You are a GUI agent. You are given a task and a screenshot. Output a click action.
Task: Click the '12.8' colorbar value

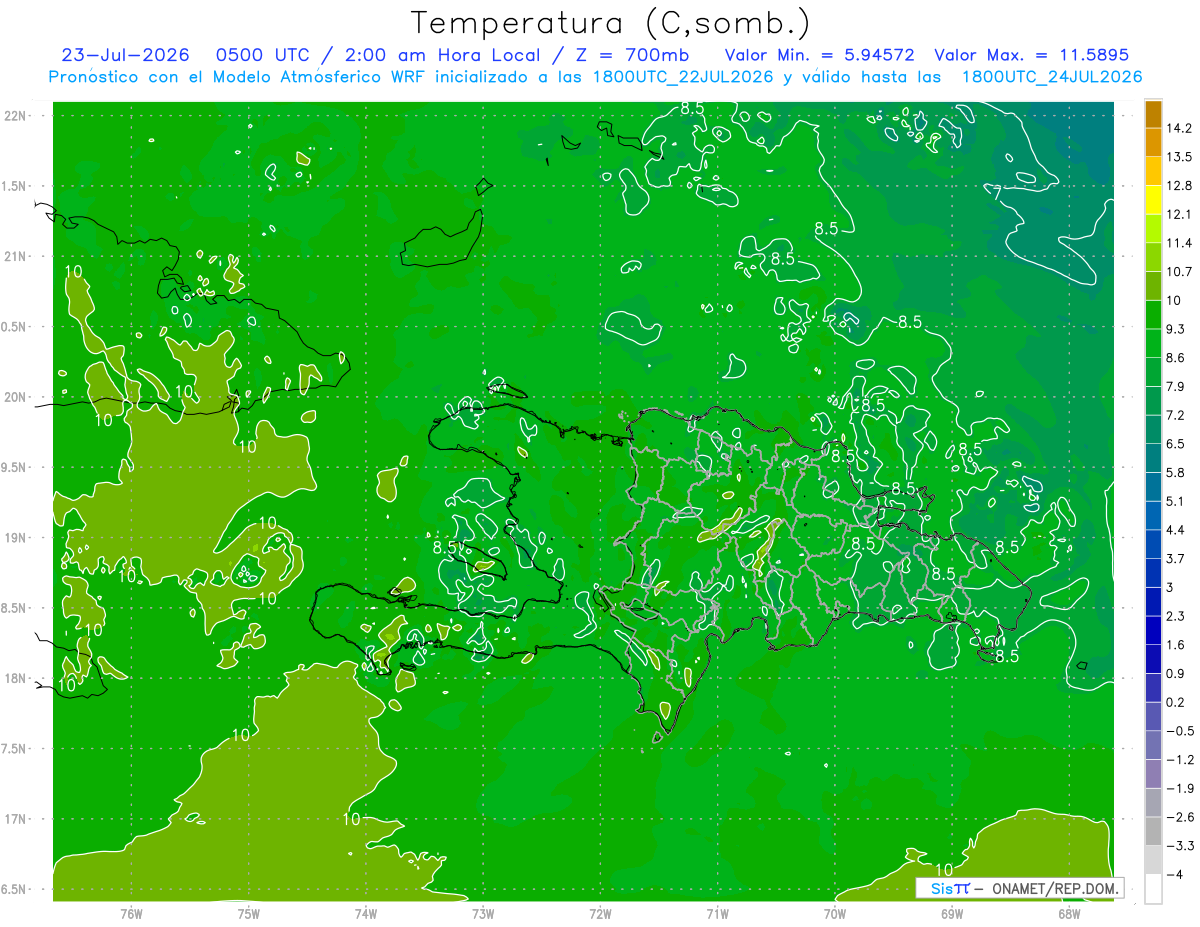click(1180, 186)
